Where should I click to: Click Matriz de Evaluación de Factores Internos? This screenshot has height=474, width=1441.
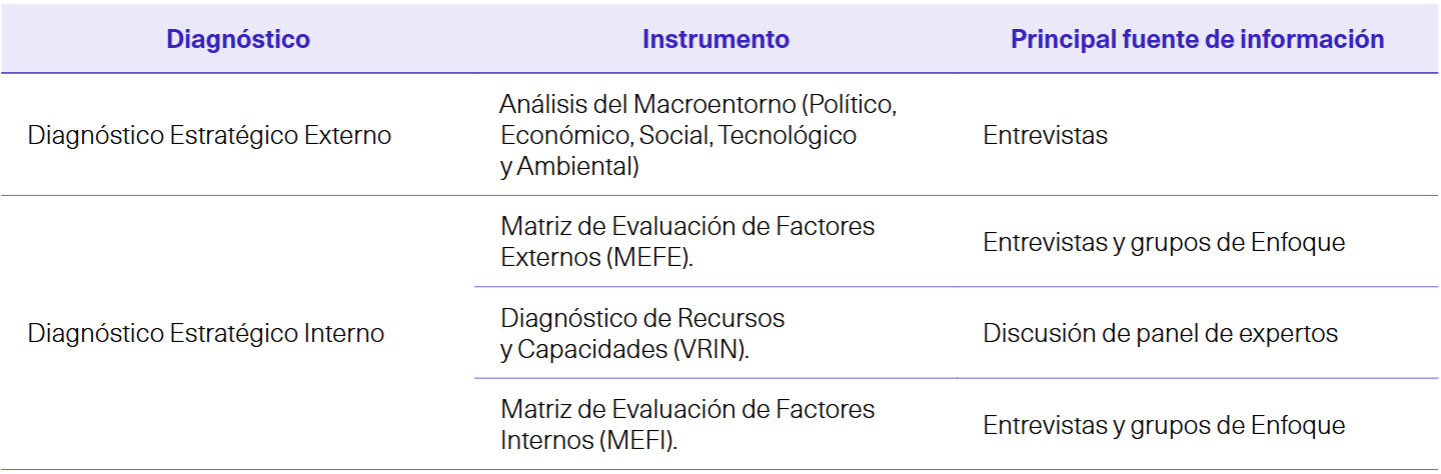coord(687,424)
